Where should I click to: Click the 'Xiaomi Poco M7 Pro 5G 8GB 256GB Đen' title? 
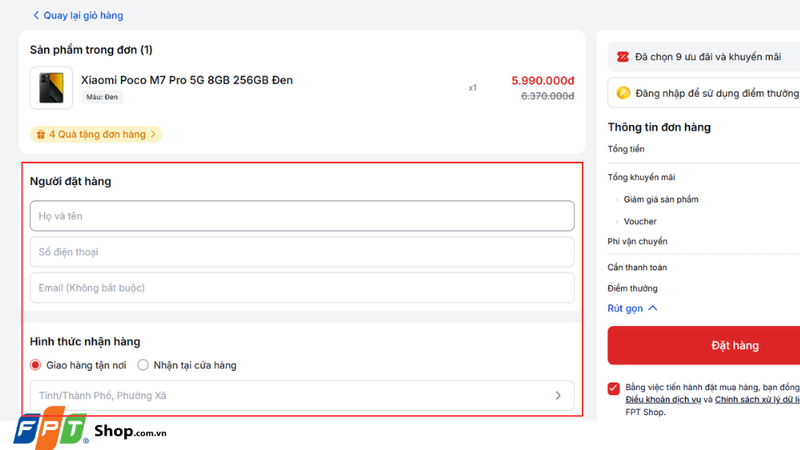[x=187, y=80]
